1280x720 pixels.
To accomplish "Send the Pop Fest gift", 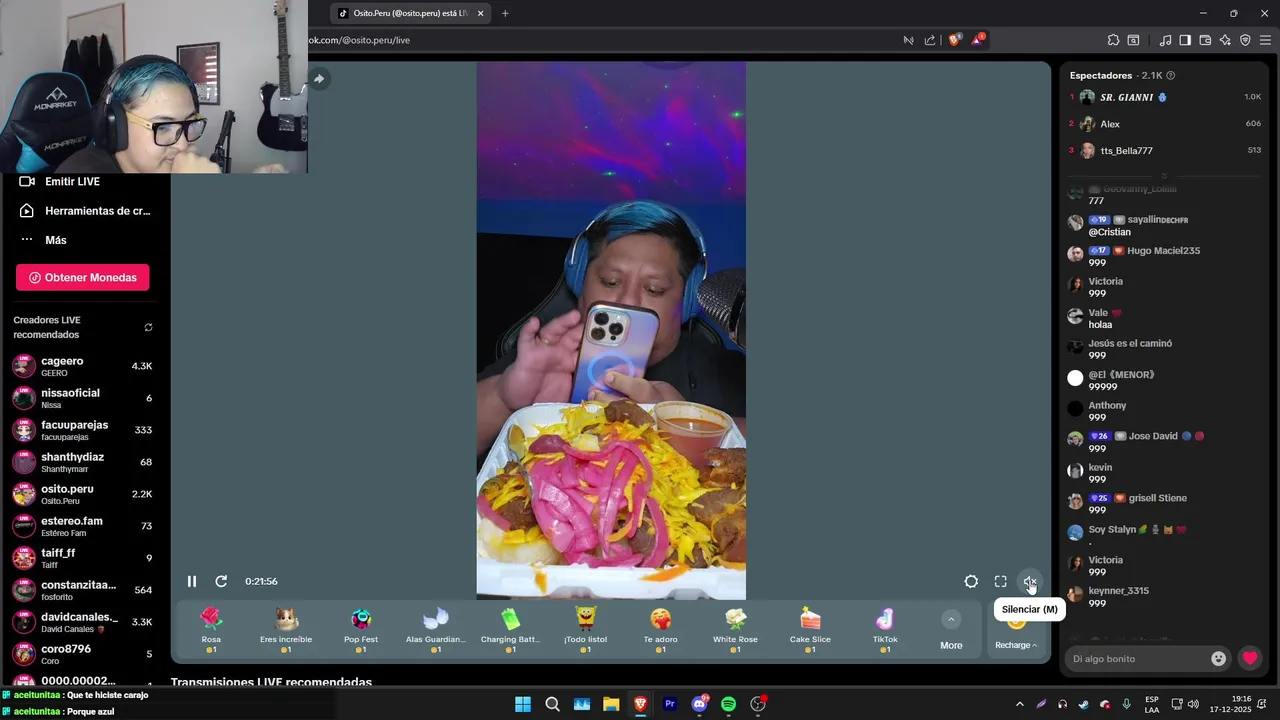I will (361, 631).
